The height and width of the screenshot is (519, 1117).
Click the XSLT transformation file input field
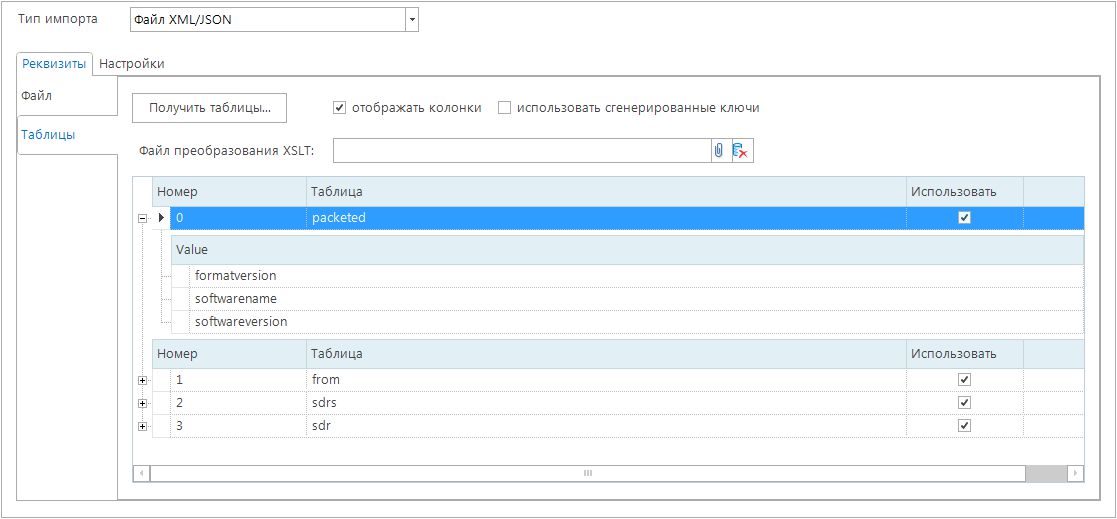tap(520, 151)
